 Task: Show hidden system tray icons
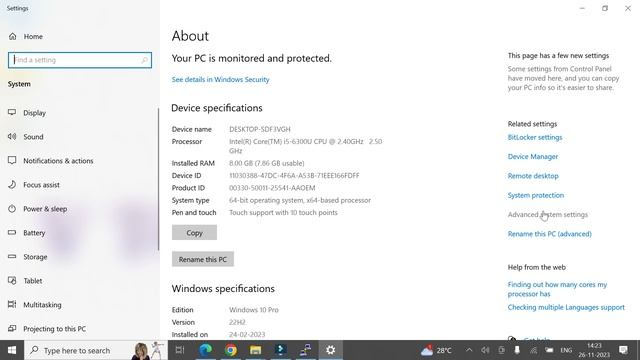(x=469, y=350)
